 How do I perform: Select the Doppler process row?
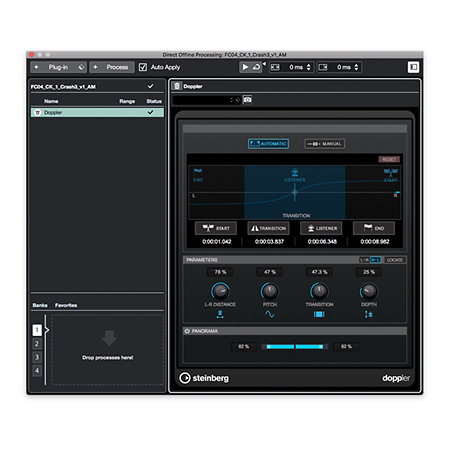tap(97, 112)
